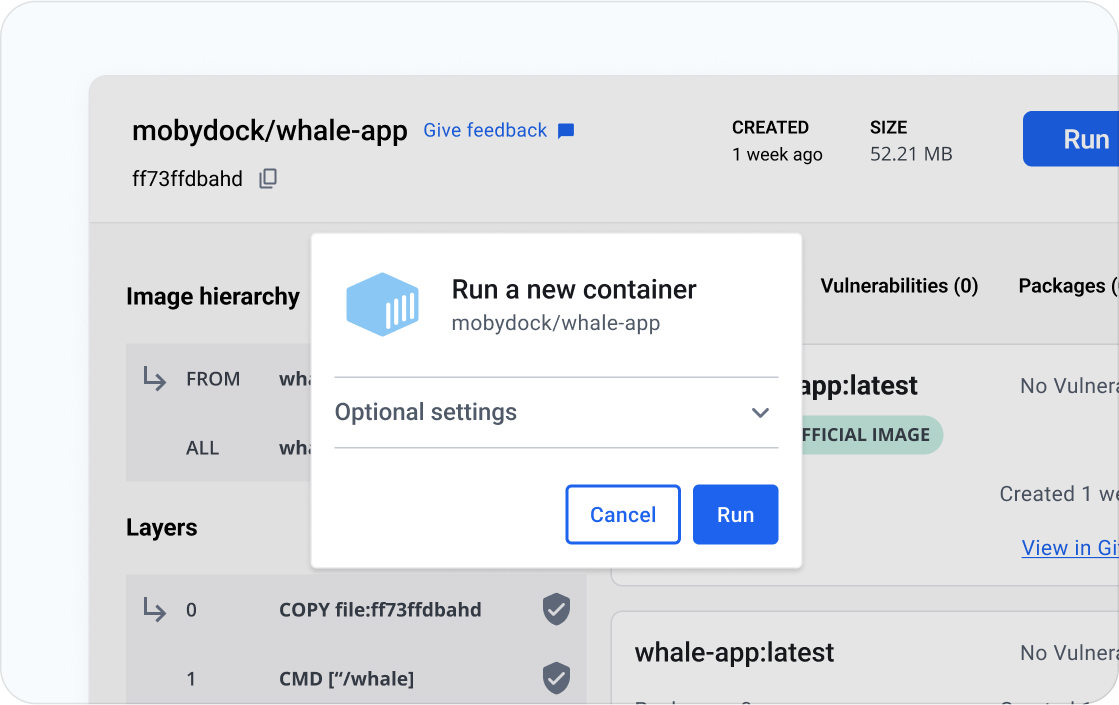
Task: Click the blue Run button in the header
Action: pyautogui.click(x=1086, y=139)
